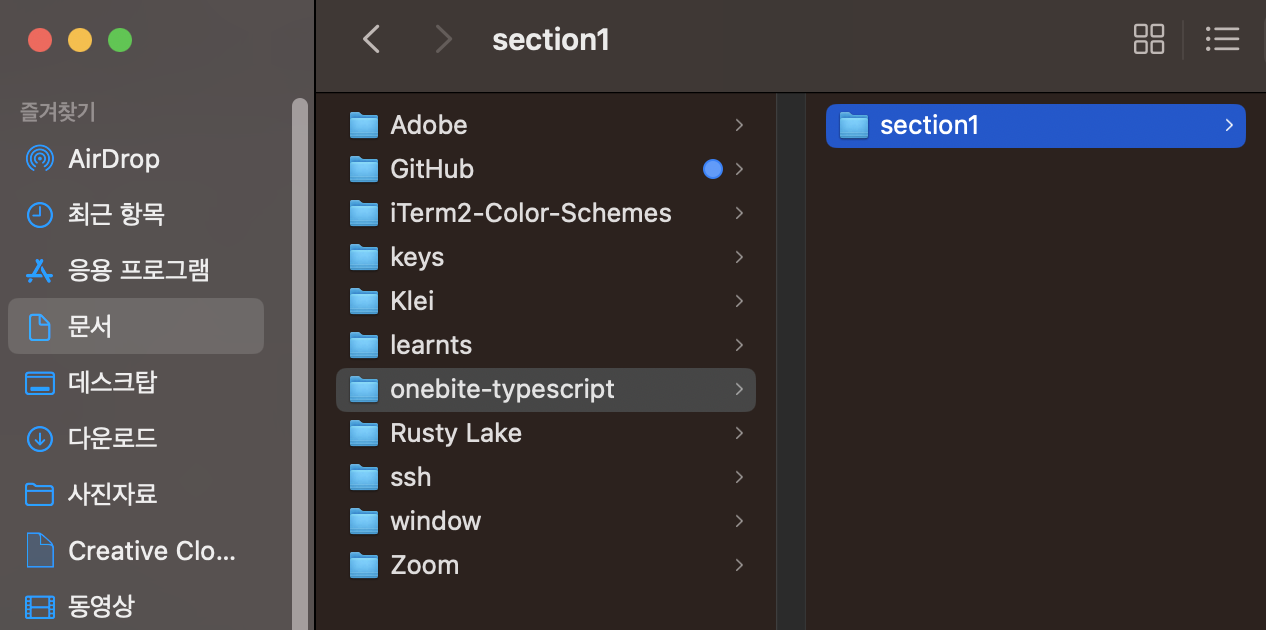
Task: Select the GitHub folder icon
Action: [x=363, y=169]
